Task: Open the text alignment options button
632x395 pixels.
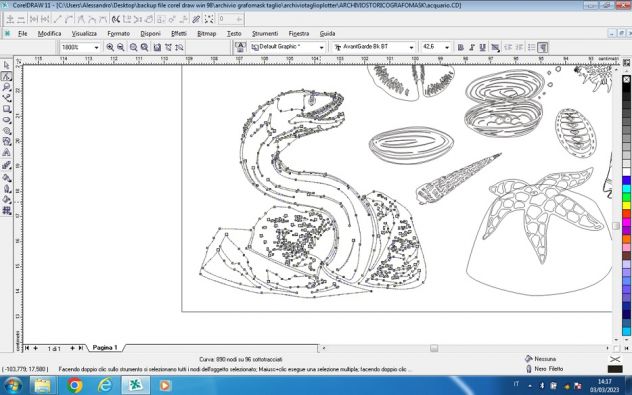Action: tap(495, 47)
